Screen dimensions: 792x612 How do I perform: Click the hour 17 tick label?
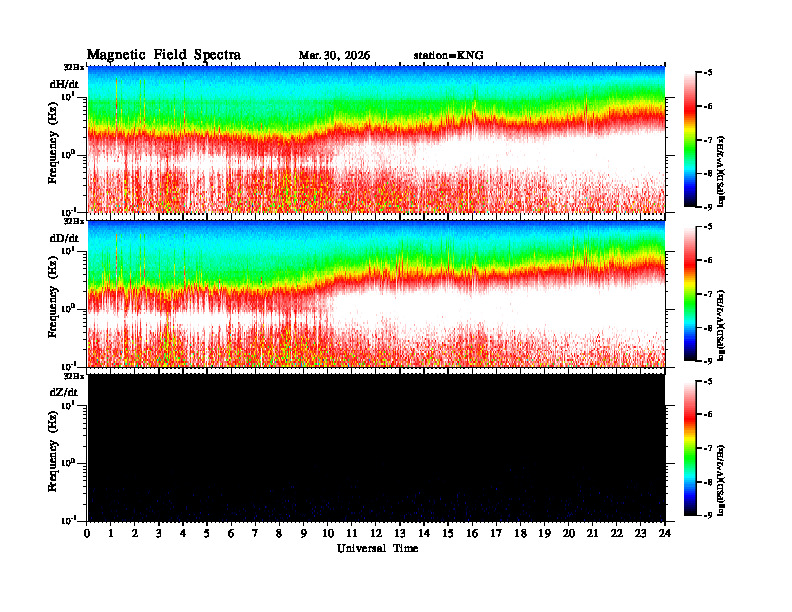click(496, 534)
